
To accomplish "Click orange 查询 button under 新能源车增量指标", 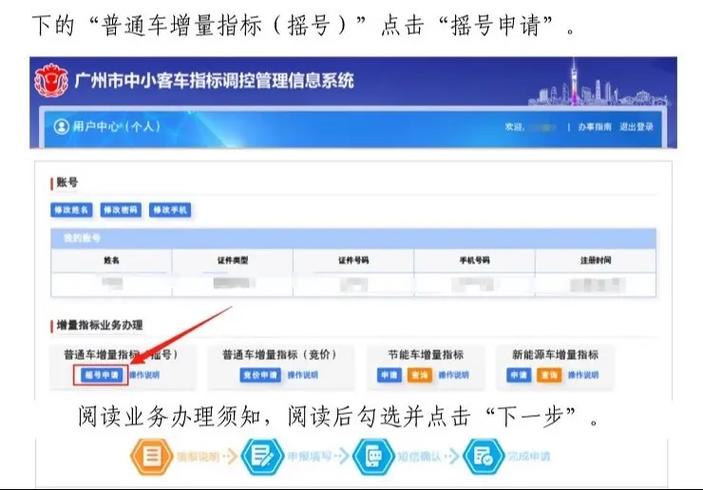I will [549, 375].
